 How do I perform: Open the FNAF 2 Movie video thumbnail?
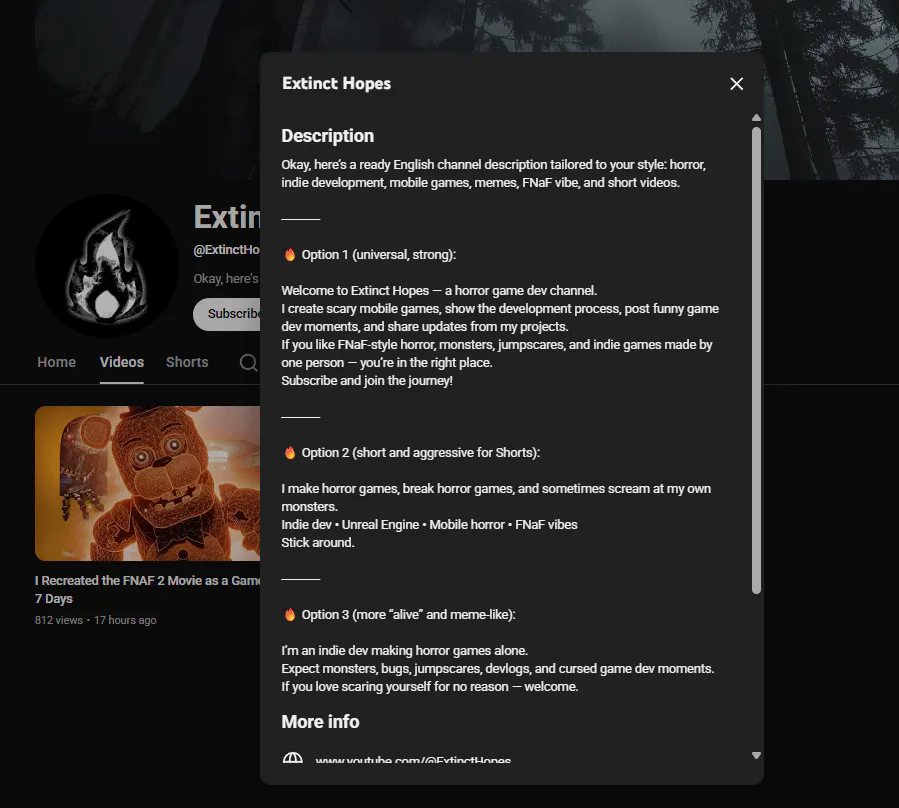pyautogui.click(x=147, y=483)
